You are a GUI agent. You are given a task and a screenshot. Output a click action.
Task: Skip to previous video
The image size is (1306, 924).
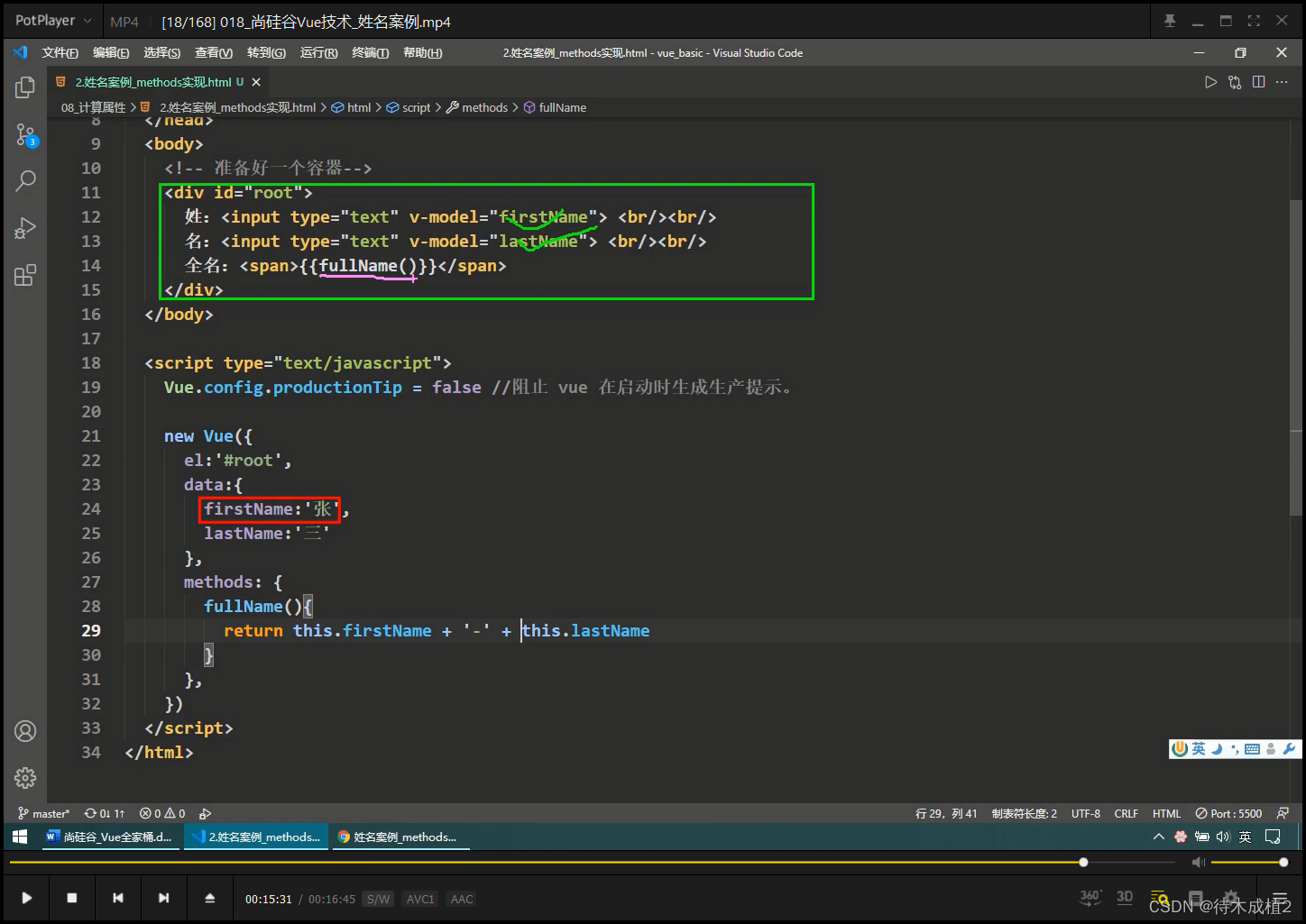coord(118,898)
